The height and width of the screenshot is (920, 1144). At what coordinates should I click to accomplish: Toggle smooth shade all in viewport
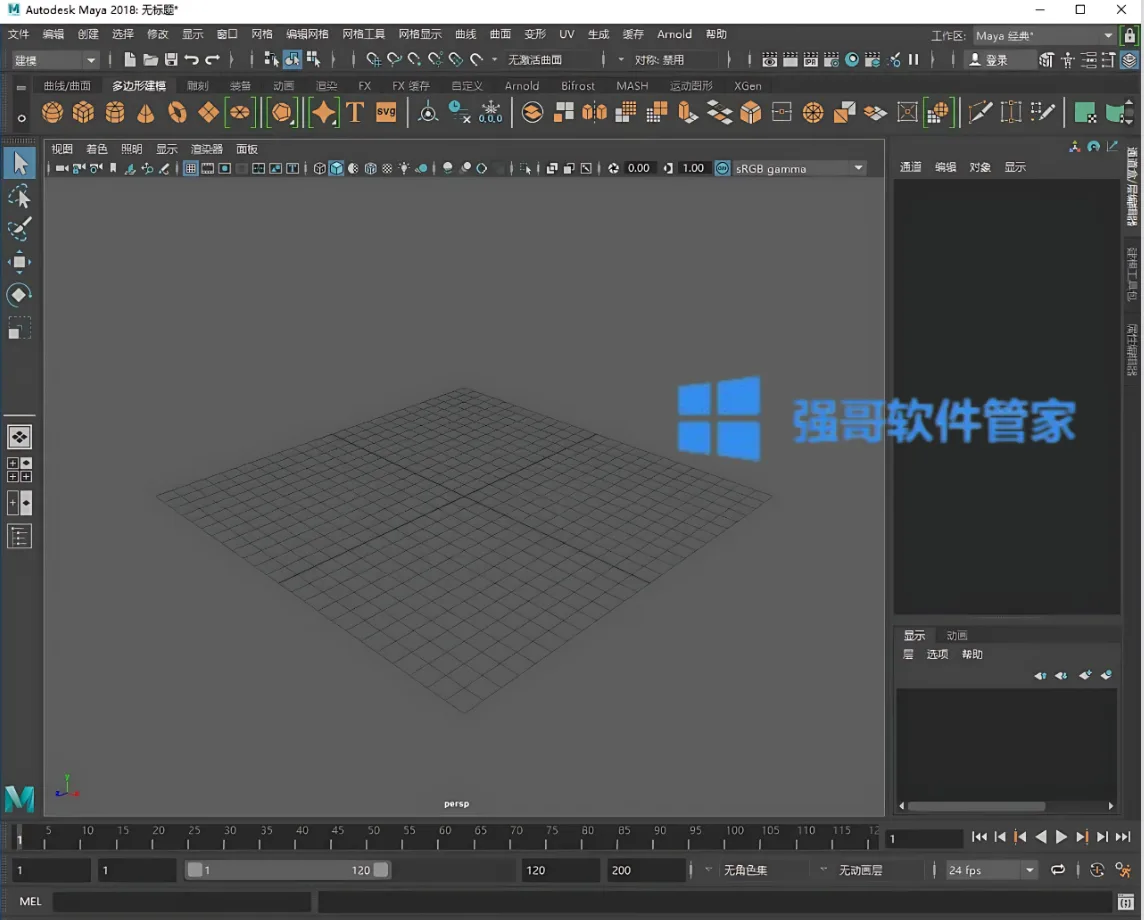[336, 169]
